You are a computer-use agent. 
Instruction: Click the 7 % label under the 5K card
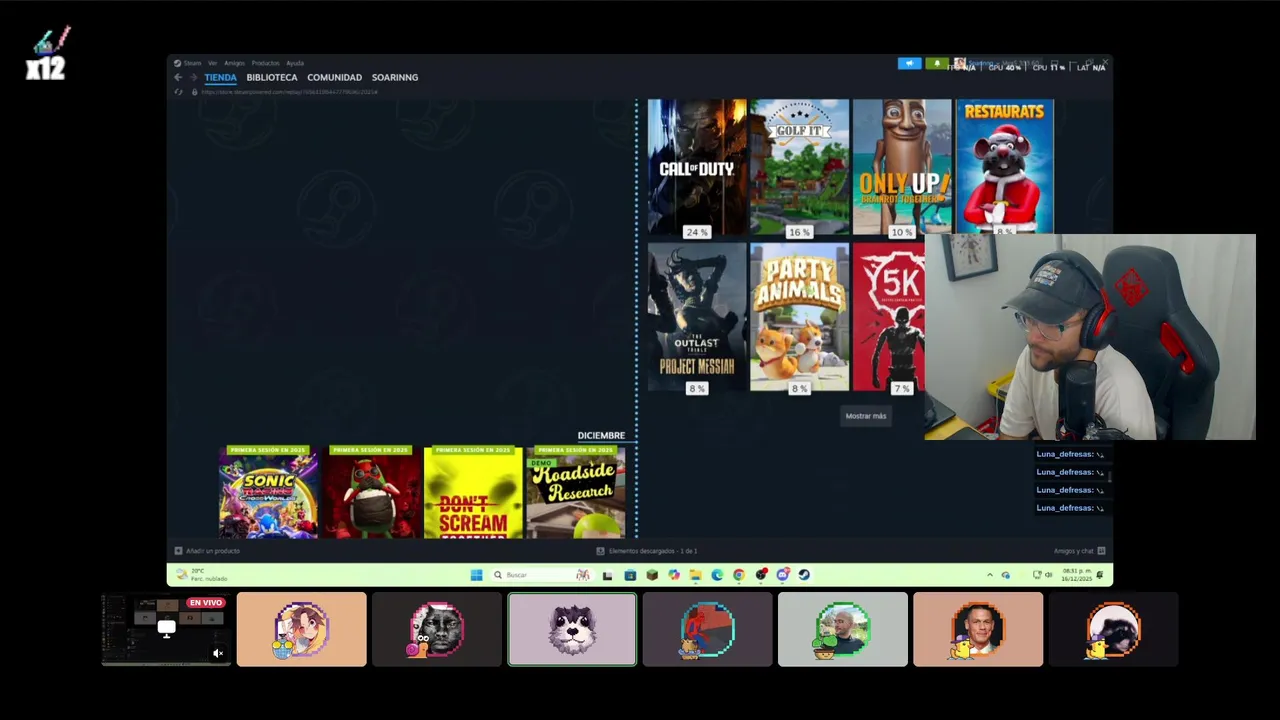coord(901,388)
